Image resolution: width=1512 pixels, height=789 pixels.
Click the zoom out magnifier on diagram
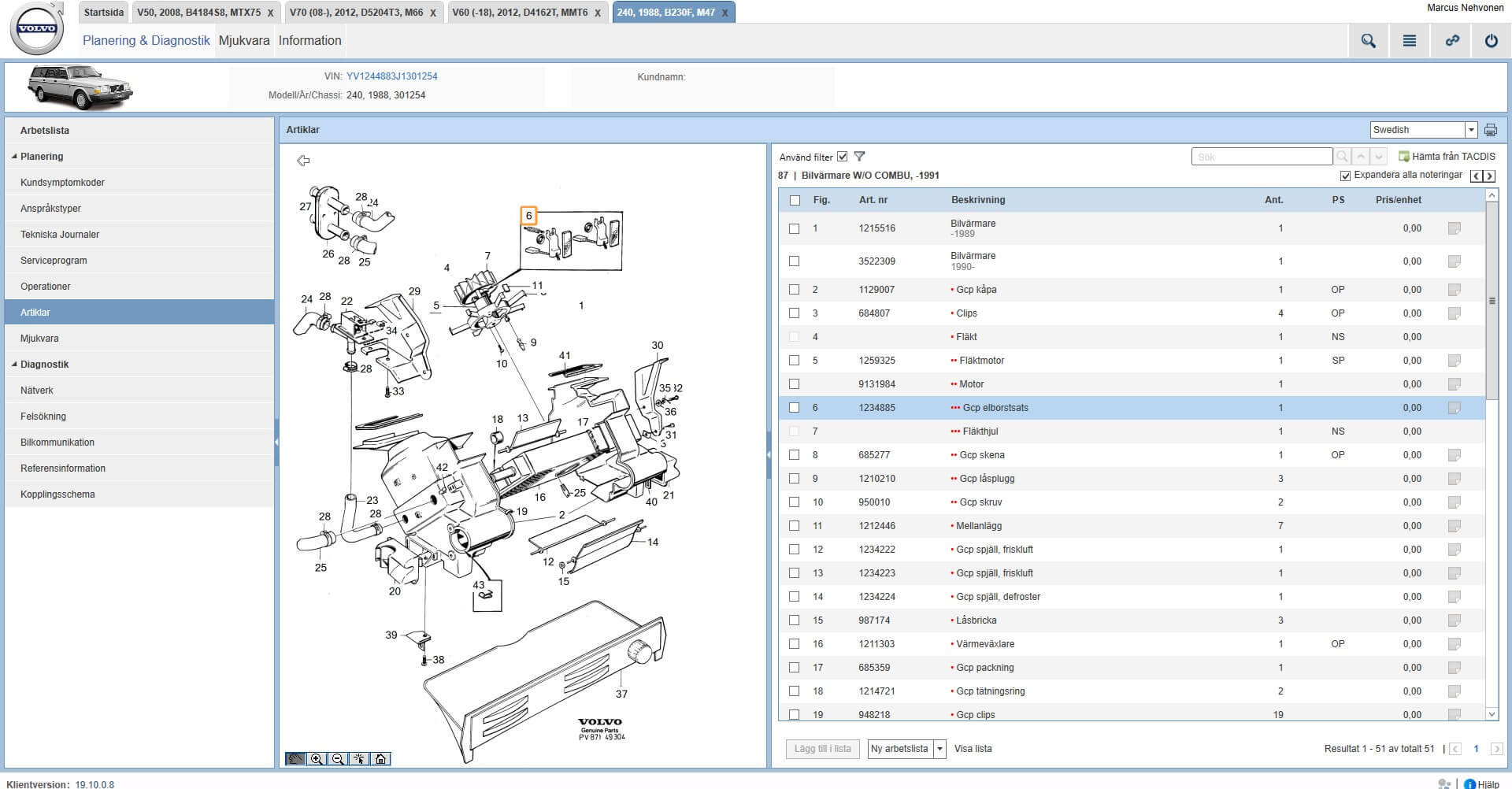338,759
